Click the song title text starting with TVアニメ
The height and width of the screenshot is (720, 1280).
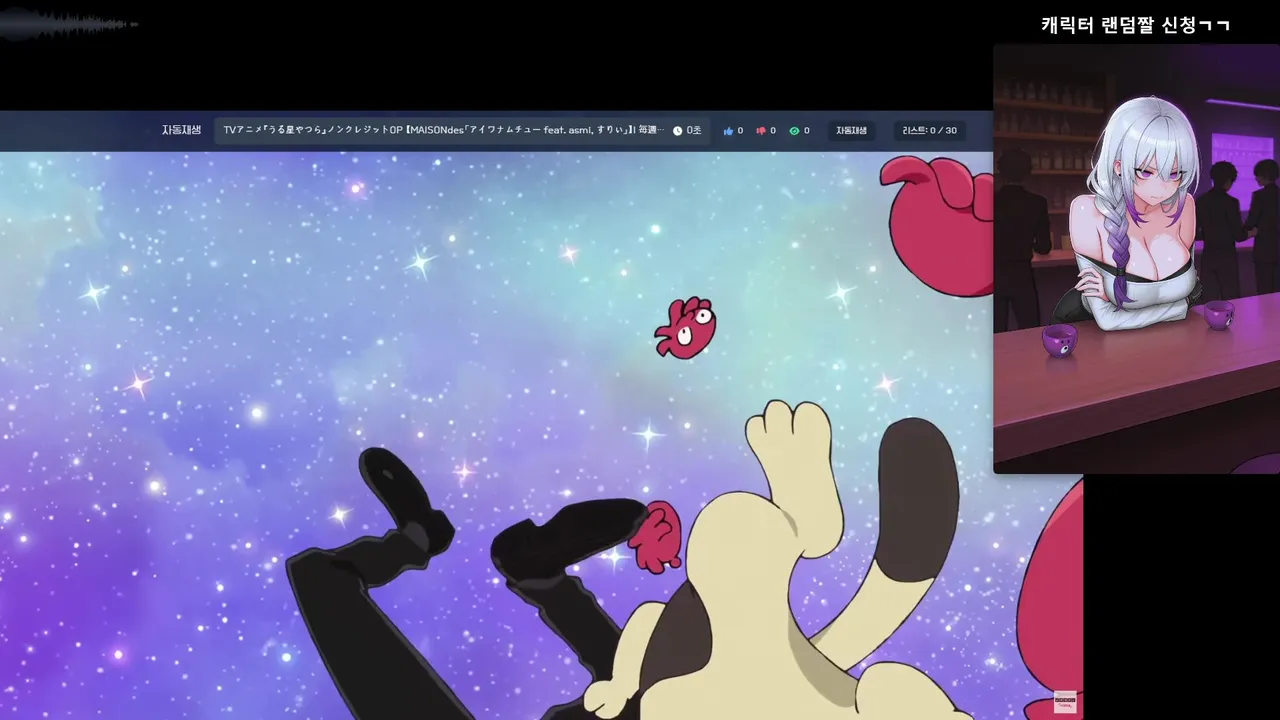pyautogui.click(x=443, y=130)
